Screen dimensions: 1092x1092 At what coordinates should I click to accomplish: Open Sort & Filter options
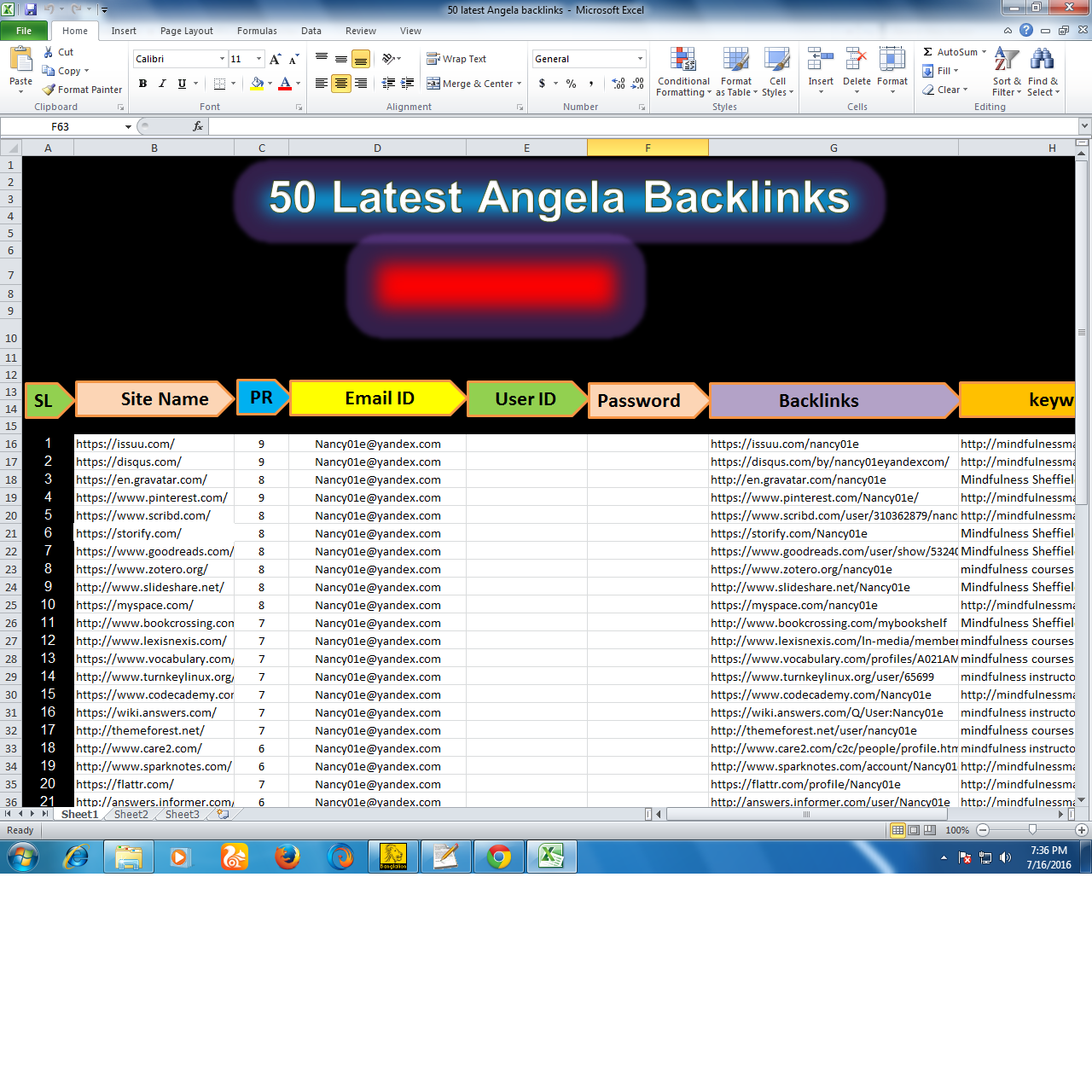pyautogui.click(x=1005, y=73)
